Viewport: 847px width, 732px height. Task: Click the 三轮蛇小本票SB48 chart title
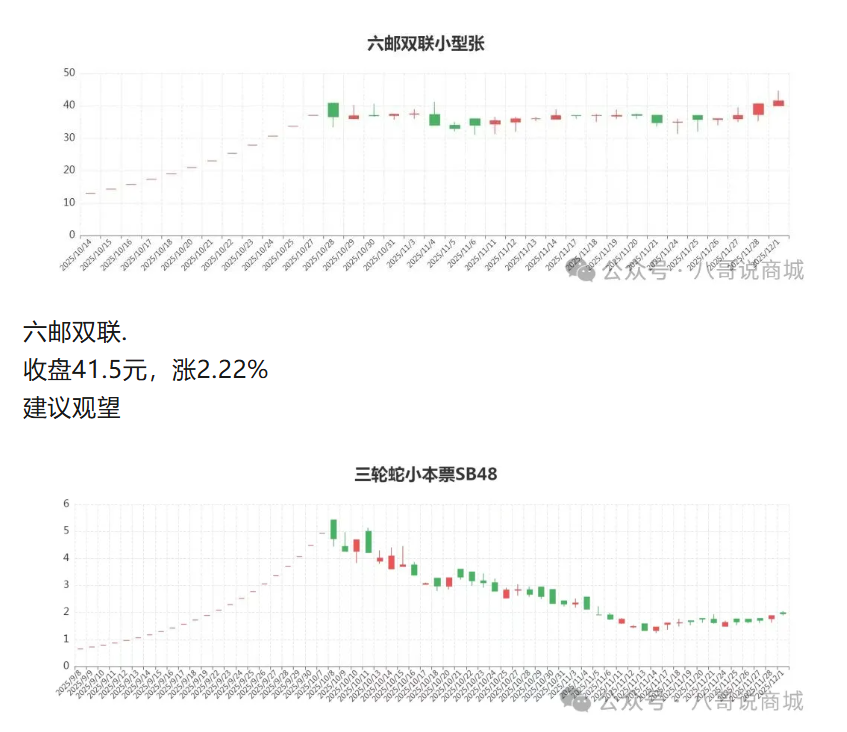(426, 474)
